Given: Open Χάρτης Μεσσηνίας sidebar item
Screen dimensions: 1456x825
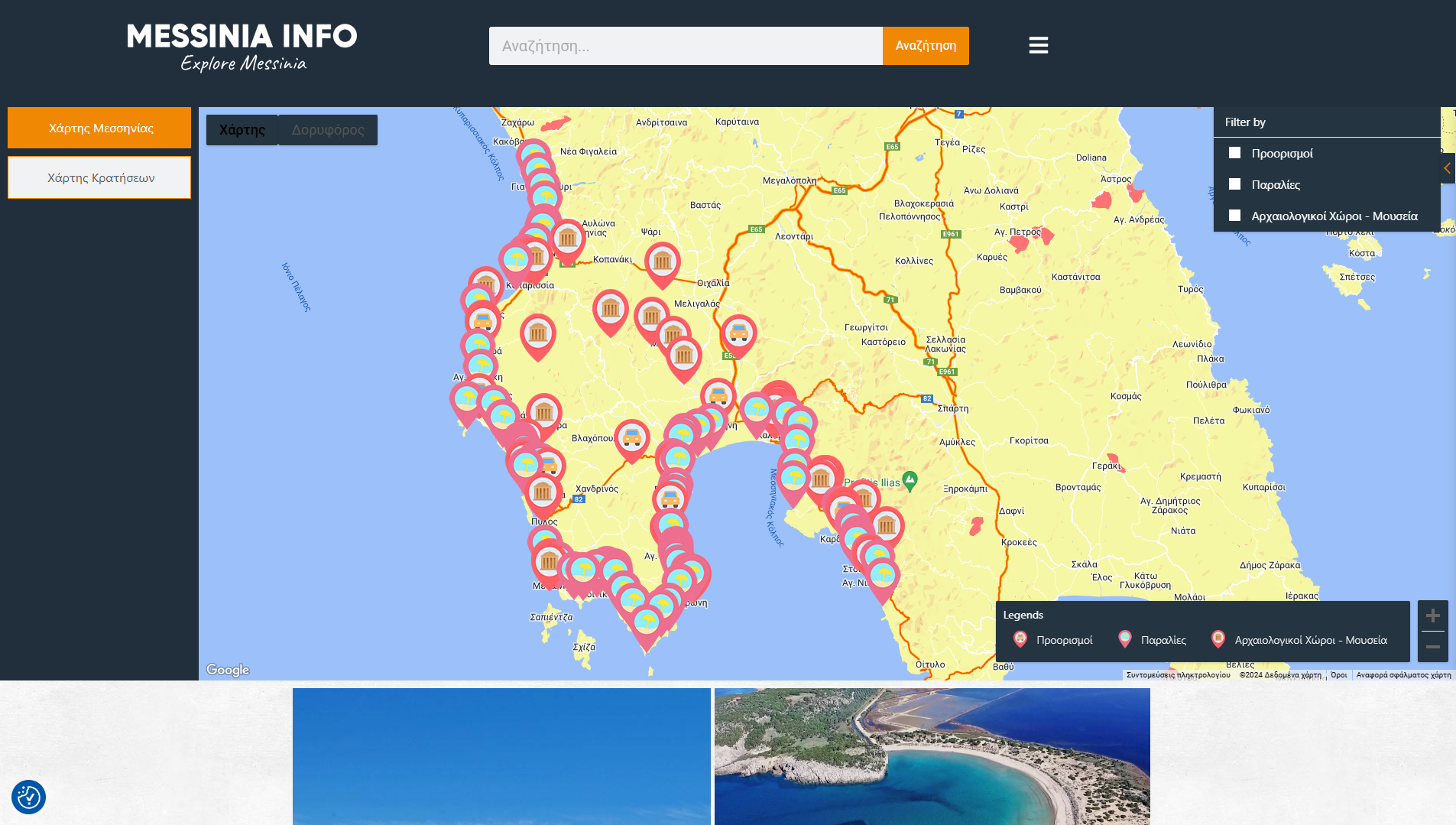Looking at the screenshot, I should [99, 128].
